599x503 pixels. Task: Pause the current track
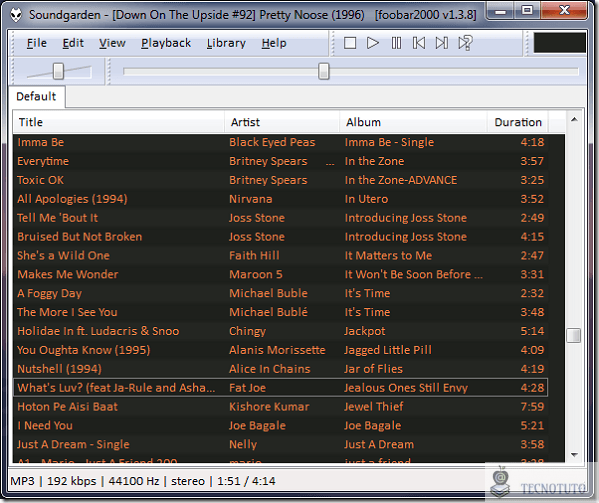396,43
